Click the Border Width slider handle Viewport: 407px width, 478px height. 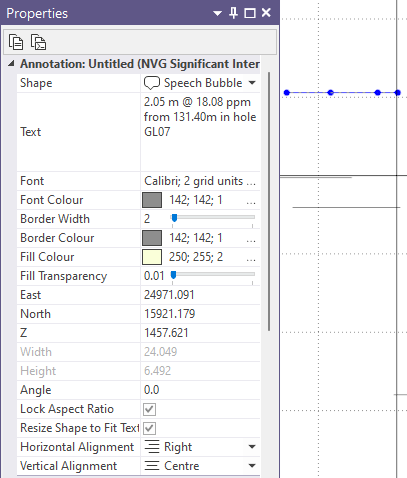[x=174, y=218]
